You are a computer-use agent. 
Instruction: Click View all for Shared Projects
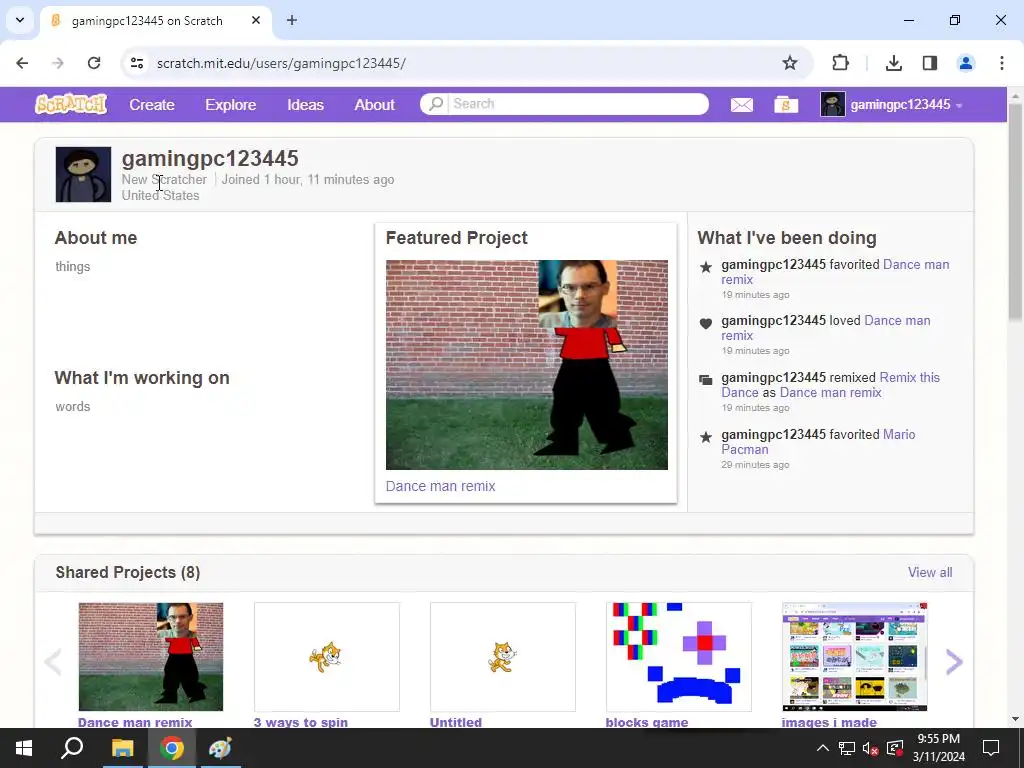(x=929, y=572)
